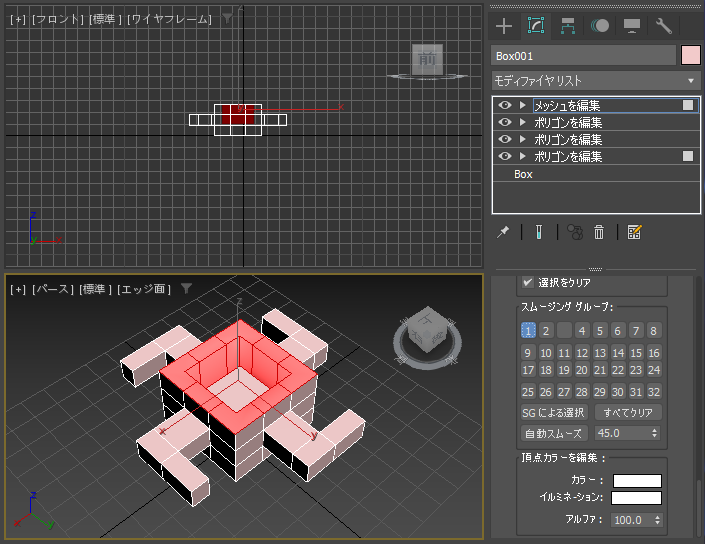
Task: Toggle smoothing group 2 button
Action: click(546, 331)
